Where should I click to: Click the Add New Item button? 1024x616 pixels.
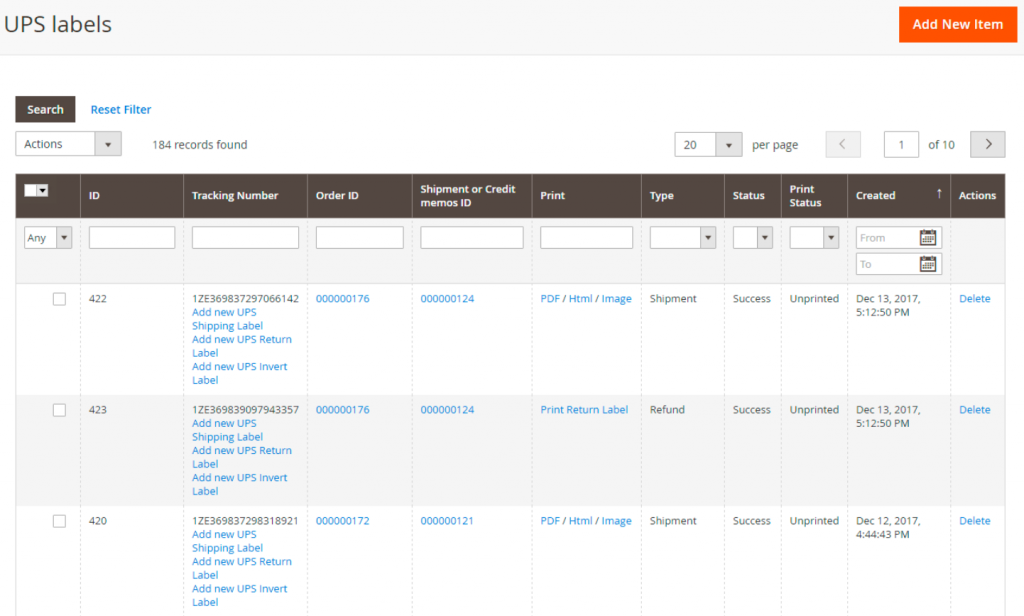[x=957, y=24]
